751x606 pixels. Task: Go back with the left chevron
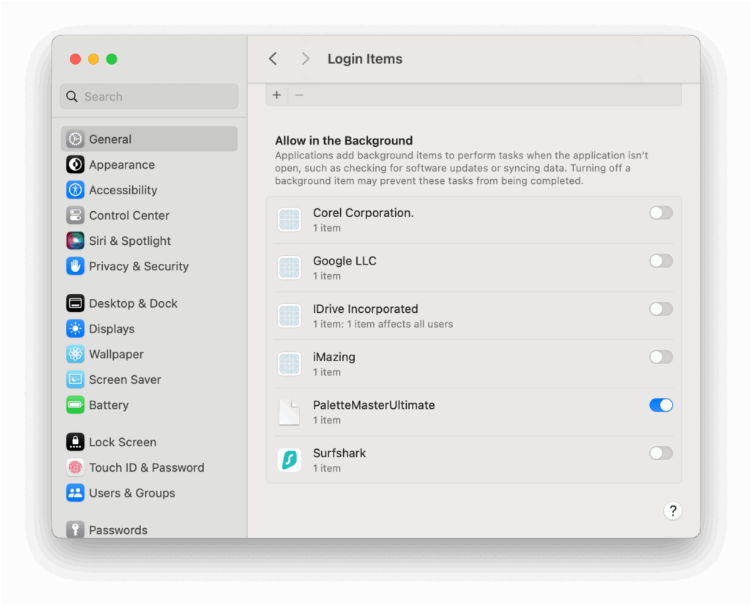point(273,59)
